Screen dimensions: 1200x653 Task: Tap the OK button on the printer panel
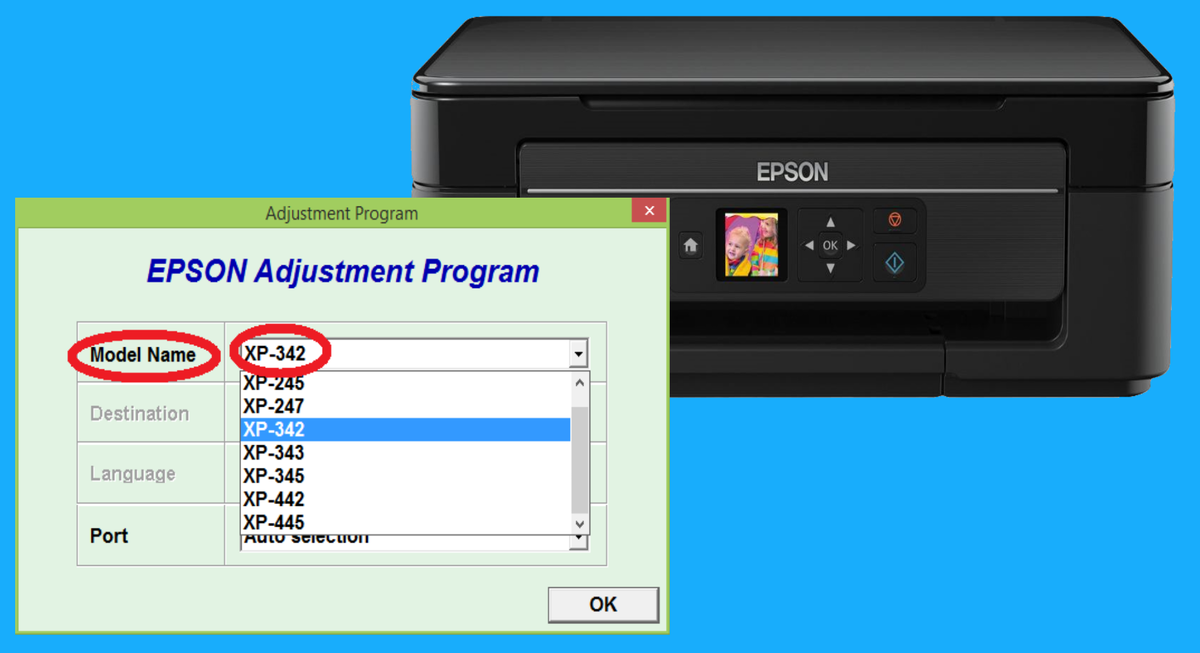coord(830,246)
